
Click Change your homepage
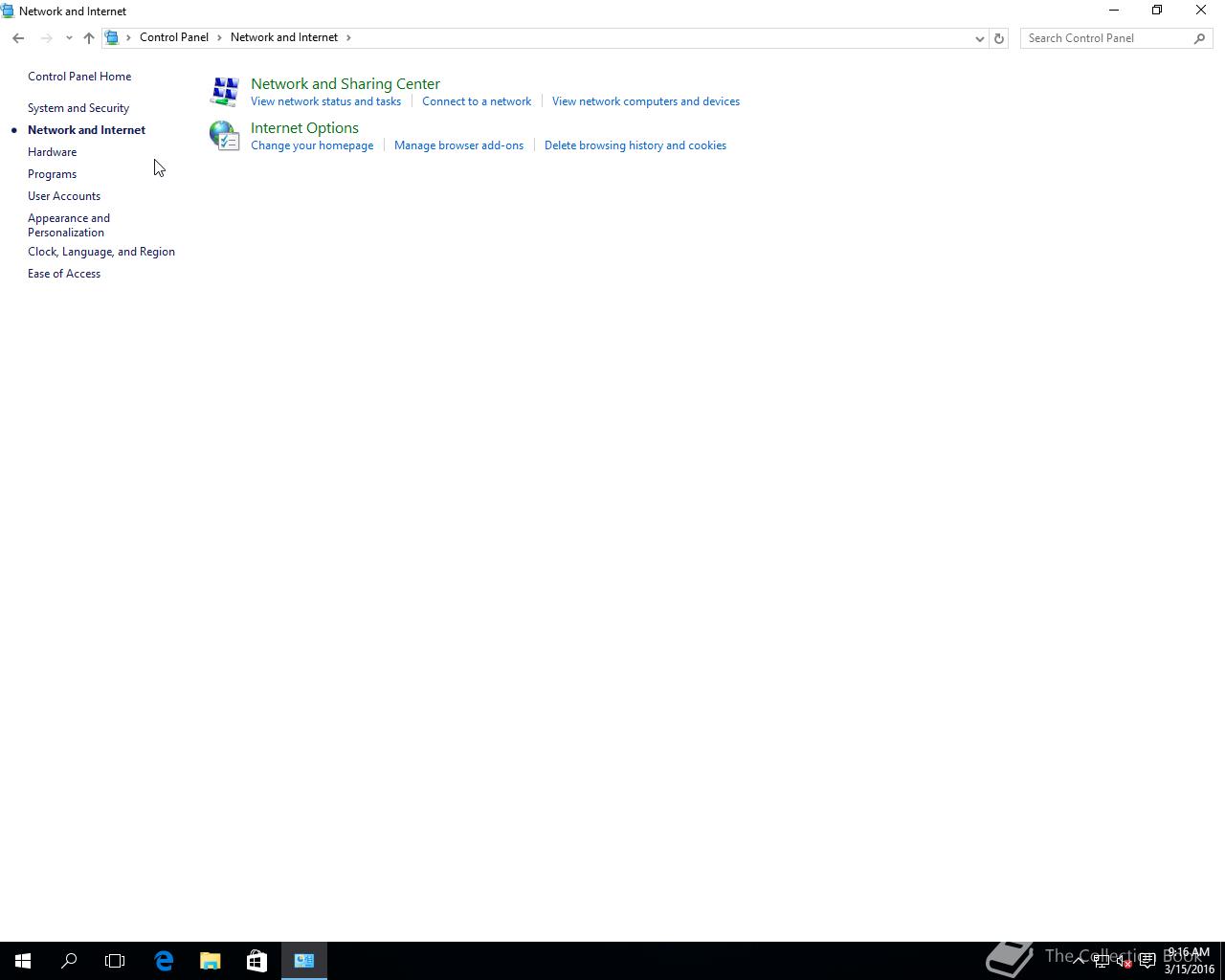(x=312, y=145)
